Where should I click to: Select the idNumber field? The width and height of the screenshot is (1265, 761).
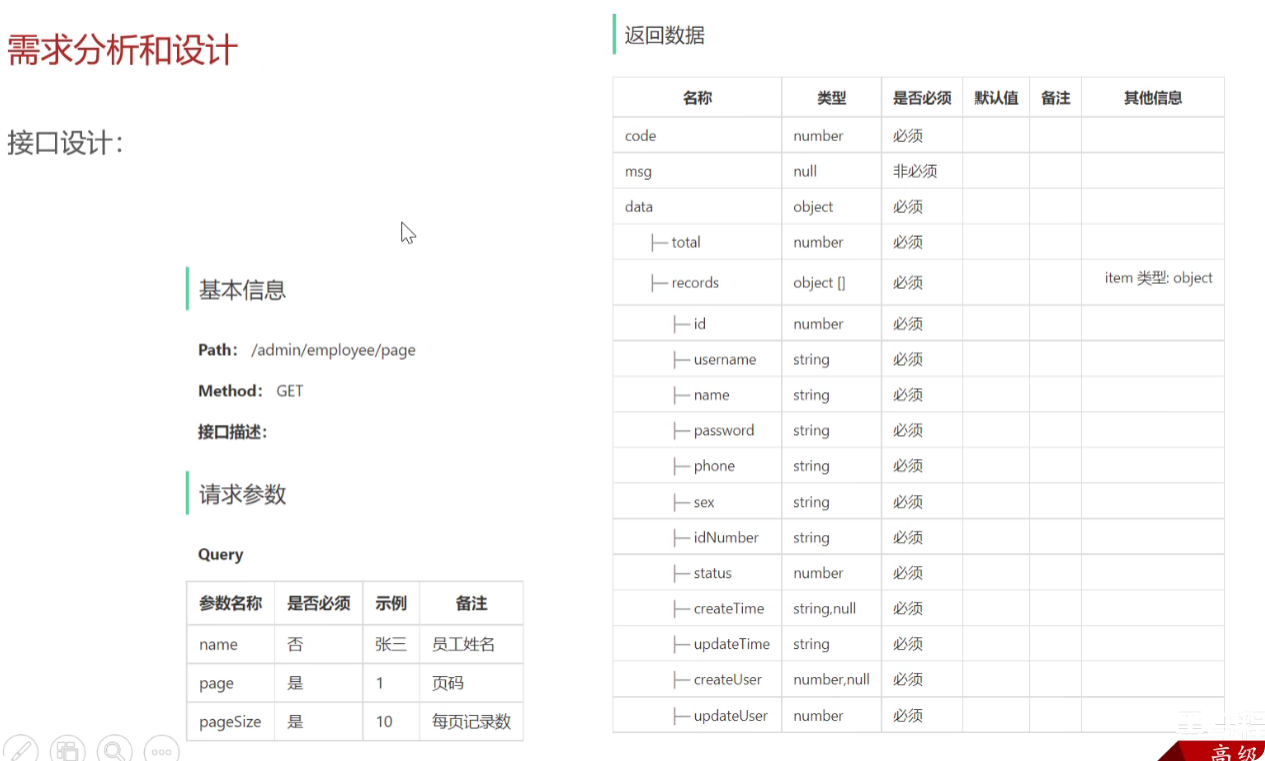(x=726, y=538)
